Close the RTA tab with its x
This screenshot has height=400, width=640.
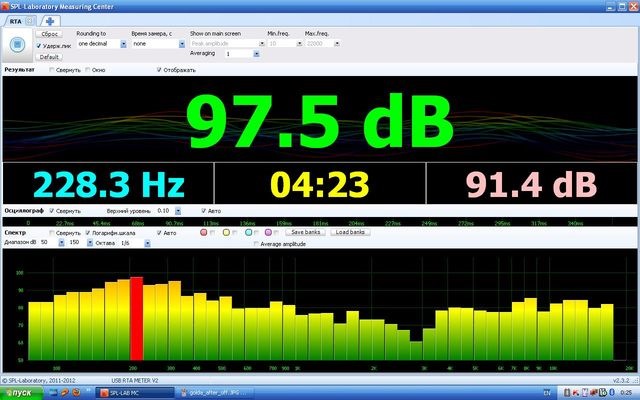point(29,21)
